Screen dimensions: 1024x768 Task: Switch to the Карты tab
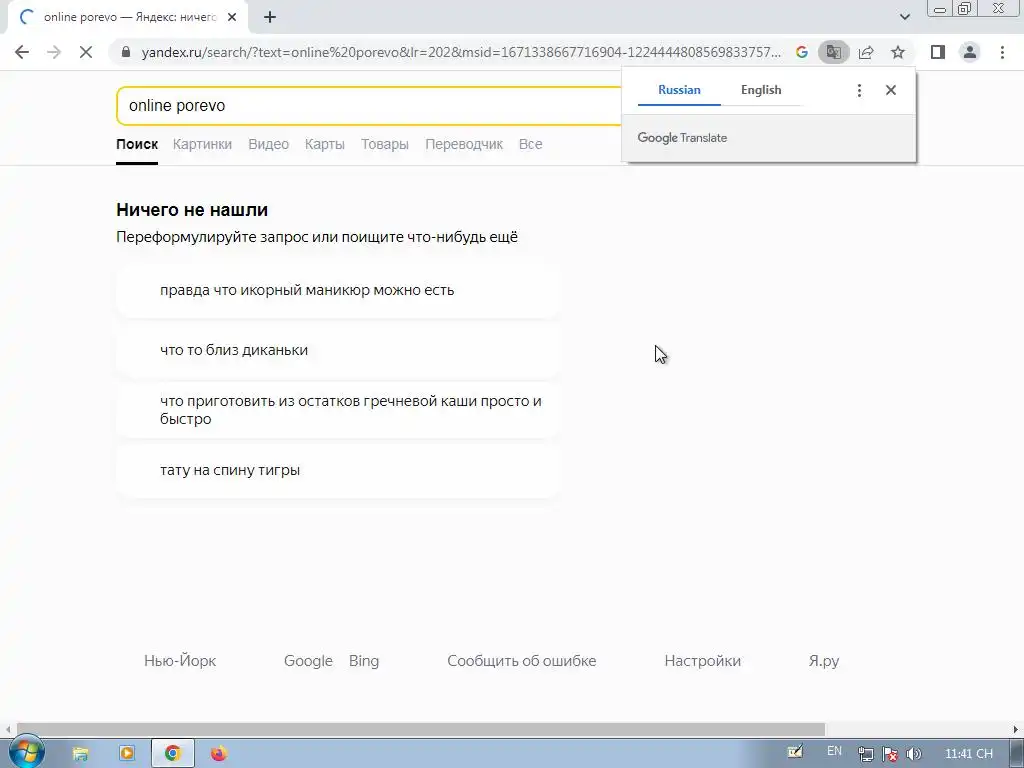[x=325, y=144]
